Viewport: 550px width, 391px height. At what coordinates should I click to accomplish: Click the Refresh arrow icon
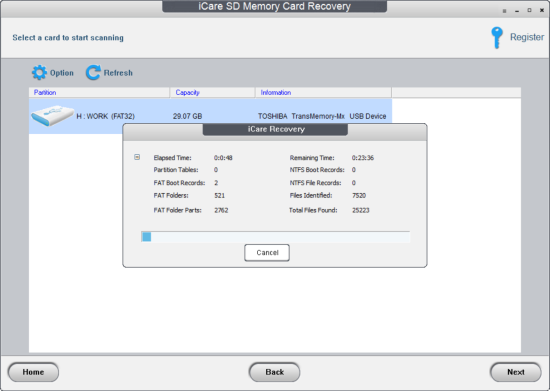click(x=93, y=73)
